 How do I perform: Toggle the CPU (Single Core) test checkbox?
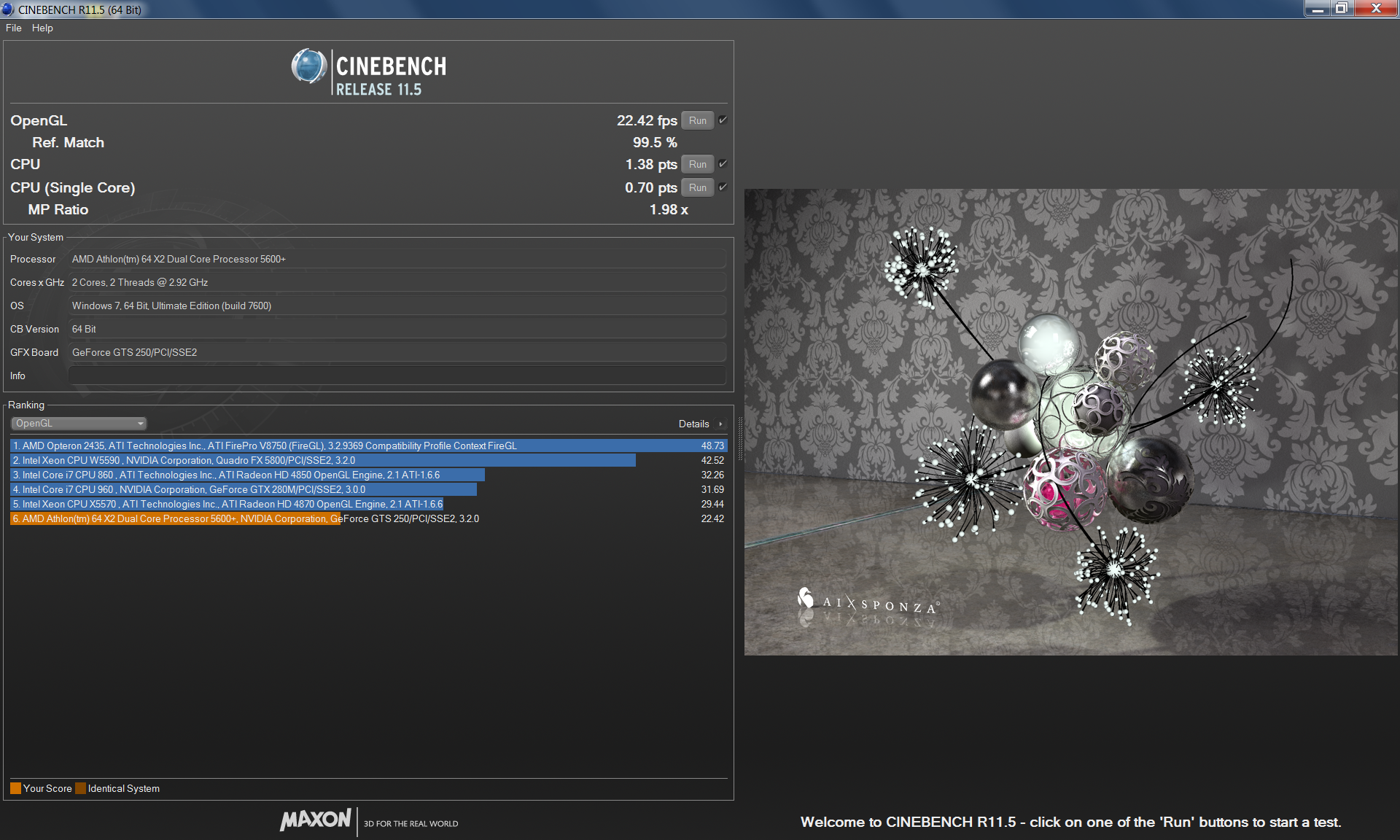[723, 187]
